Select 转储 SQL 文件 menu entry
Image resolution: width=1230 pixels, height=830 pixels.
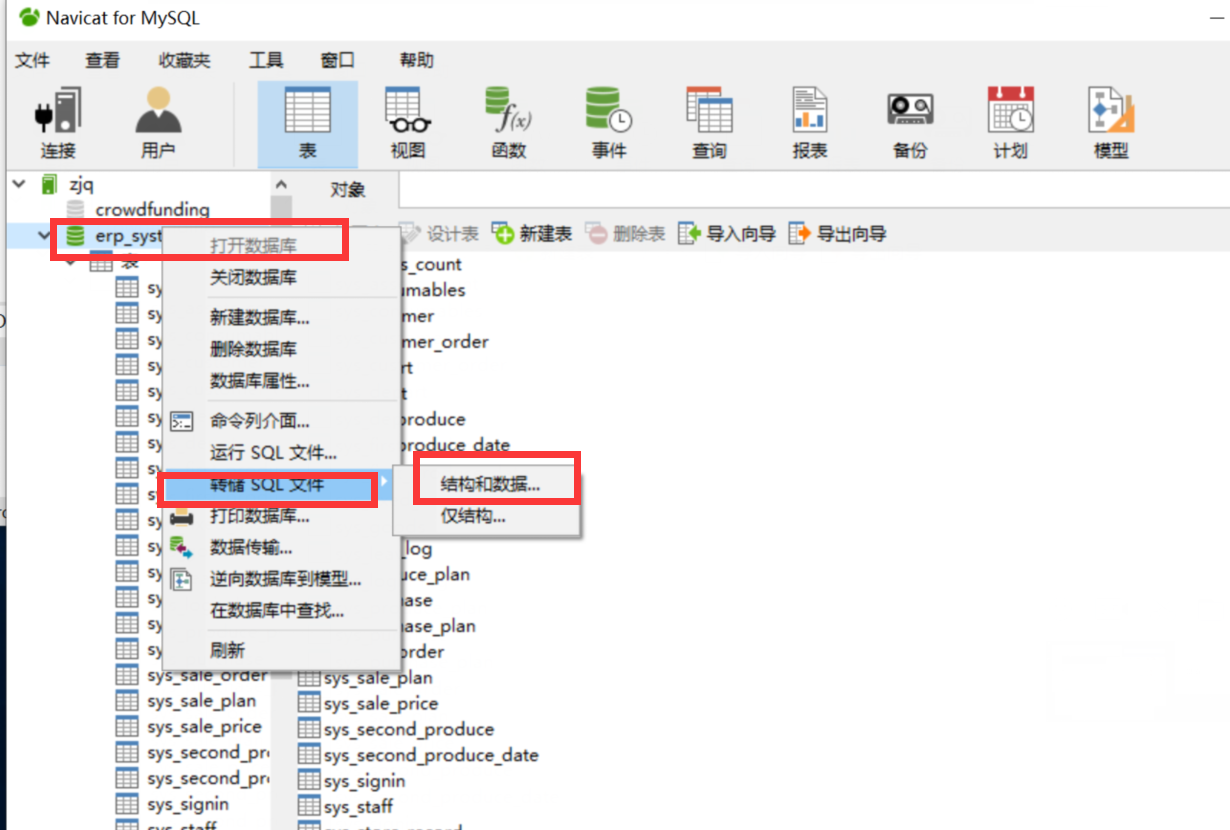coord(281,485)
